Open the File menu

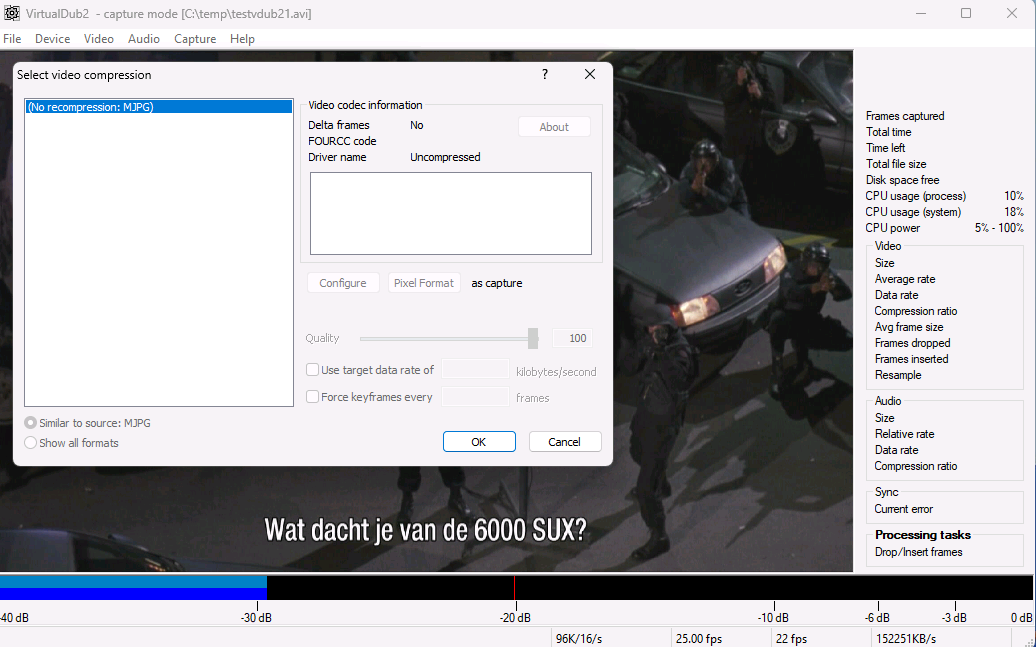[12, 39]
